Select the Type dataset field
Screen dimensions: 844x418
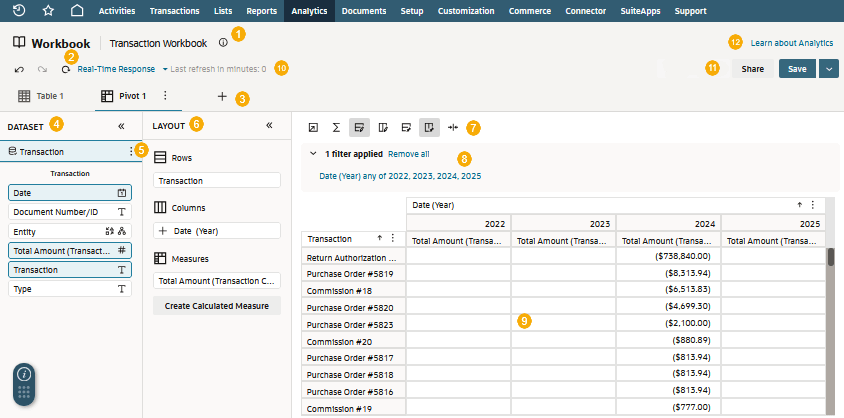[x=70, y=289]
